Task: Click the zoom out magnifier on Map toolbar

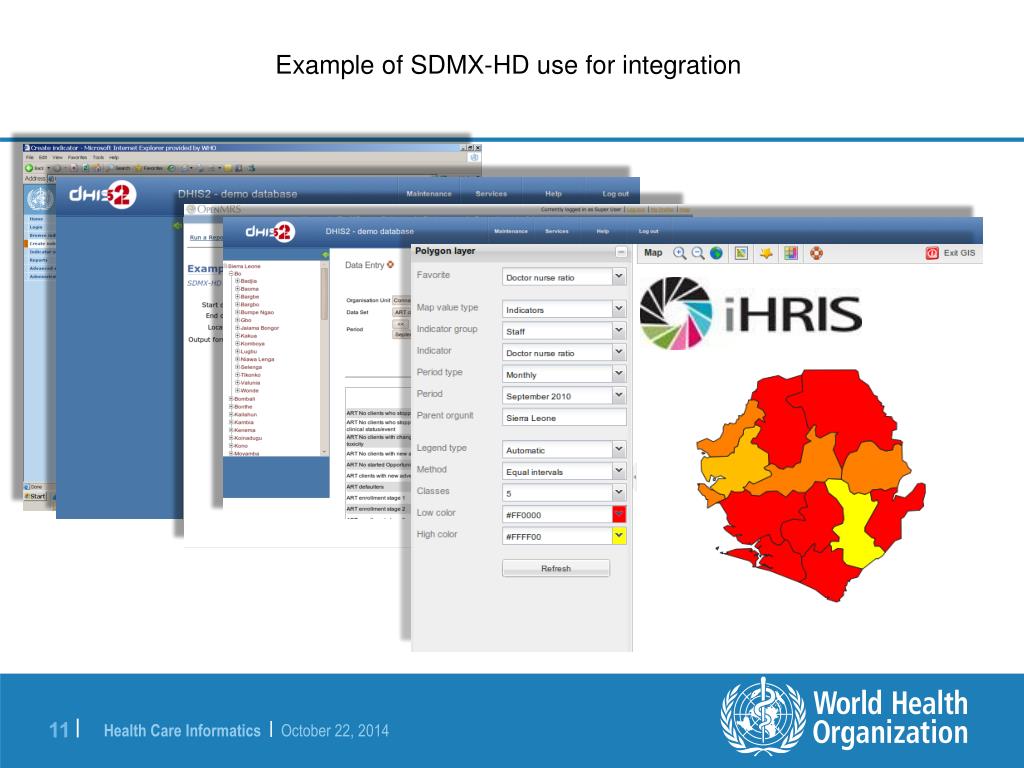Action: pyautogui.click(x=697, y=253)
